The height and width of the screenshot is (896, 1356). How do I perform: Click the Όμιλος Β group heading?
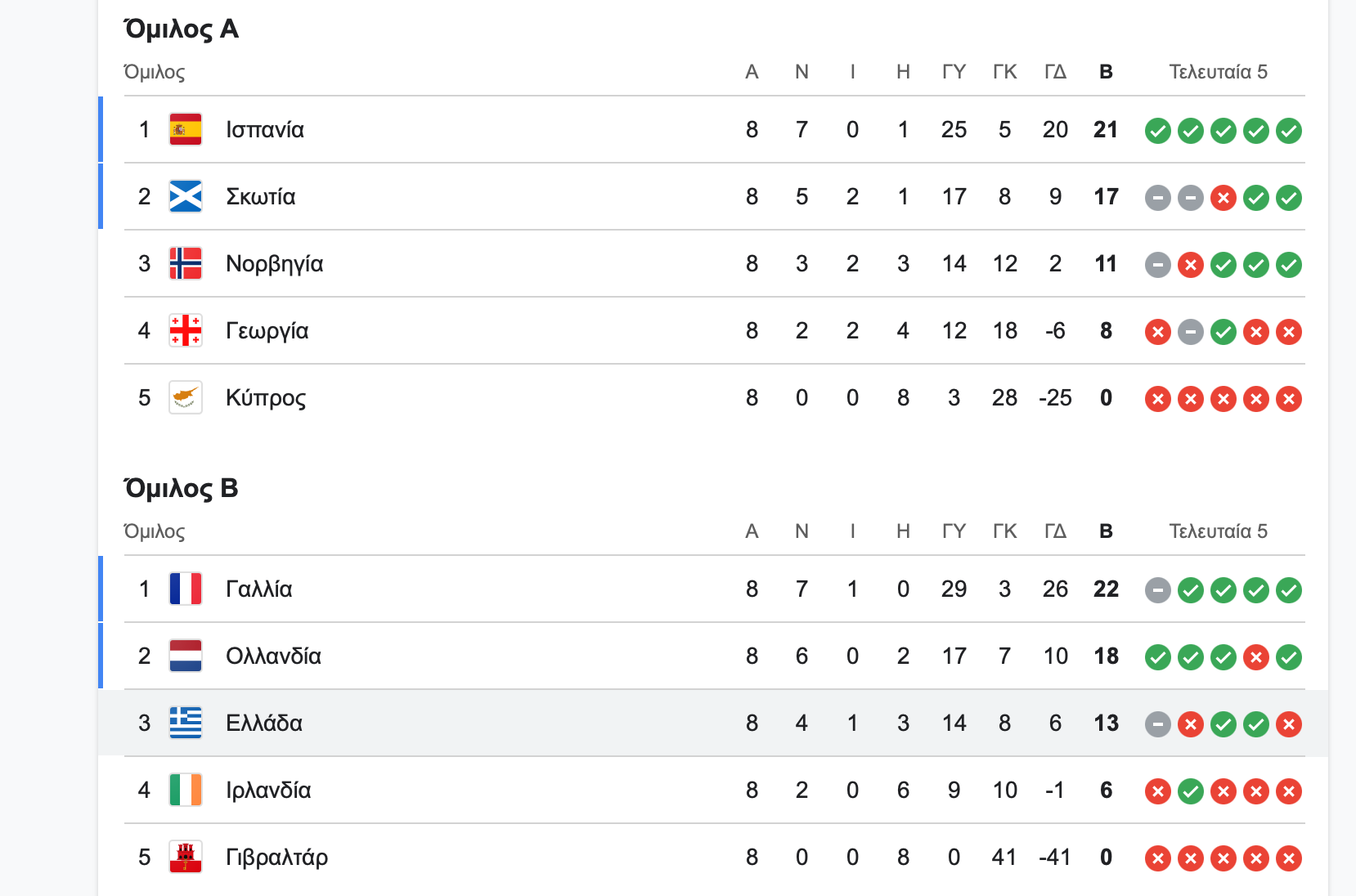pos(182,489)
